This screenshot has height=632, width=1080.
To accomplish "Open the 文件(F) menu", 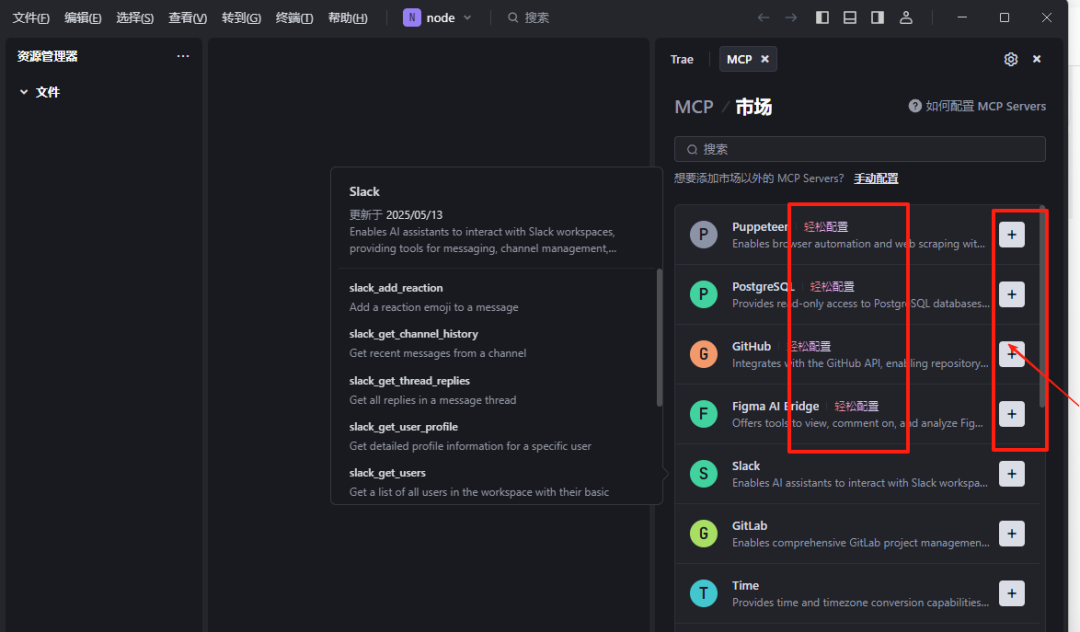I will coord(31,18).
